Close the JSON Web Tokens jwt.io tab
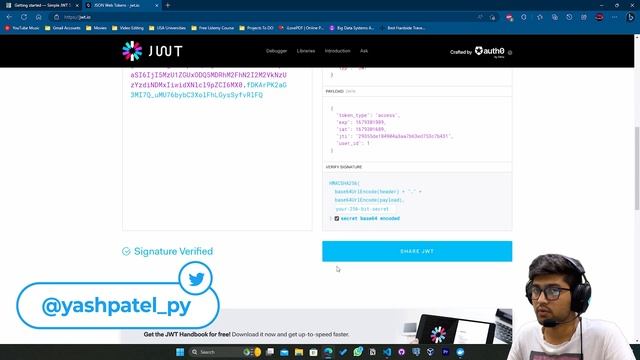The image size is (640, 360). (x=157, y=5)
